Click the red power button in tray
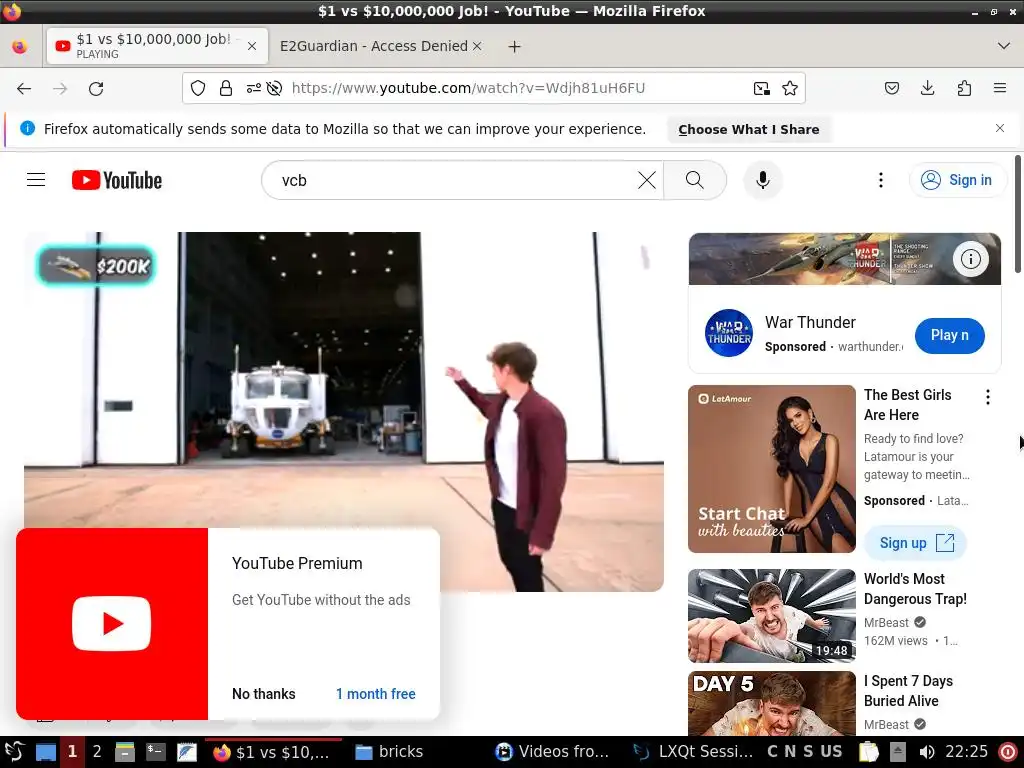This screenshot has width=1024, height=768. [x=1008, y=752]
